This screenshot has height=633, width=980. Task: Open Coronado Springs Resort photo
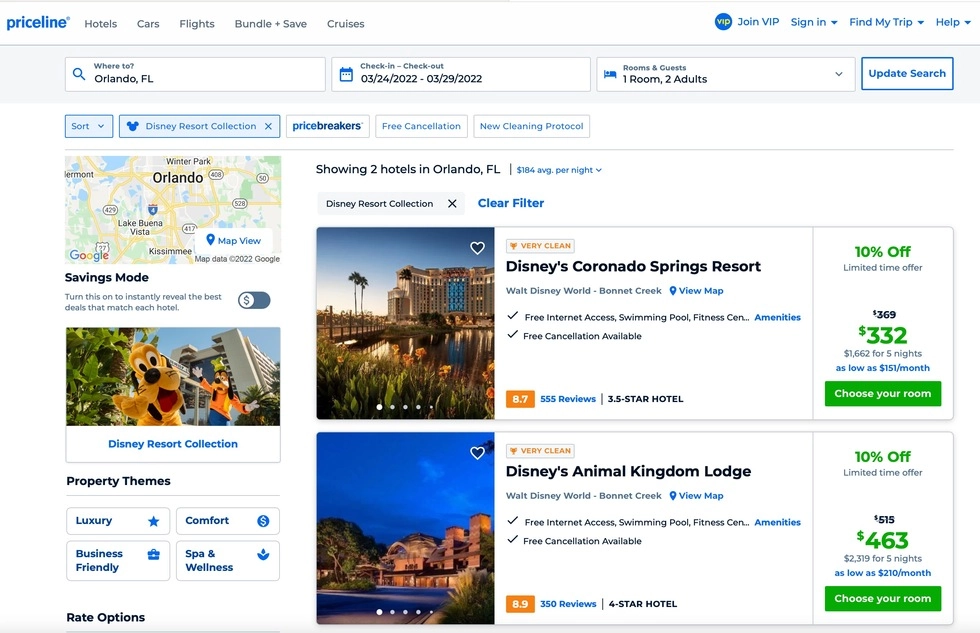[x=406, y=323]
